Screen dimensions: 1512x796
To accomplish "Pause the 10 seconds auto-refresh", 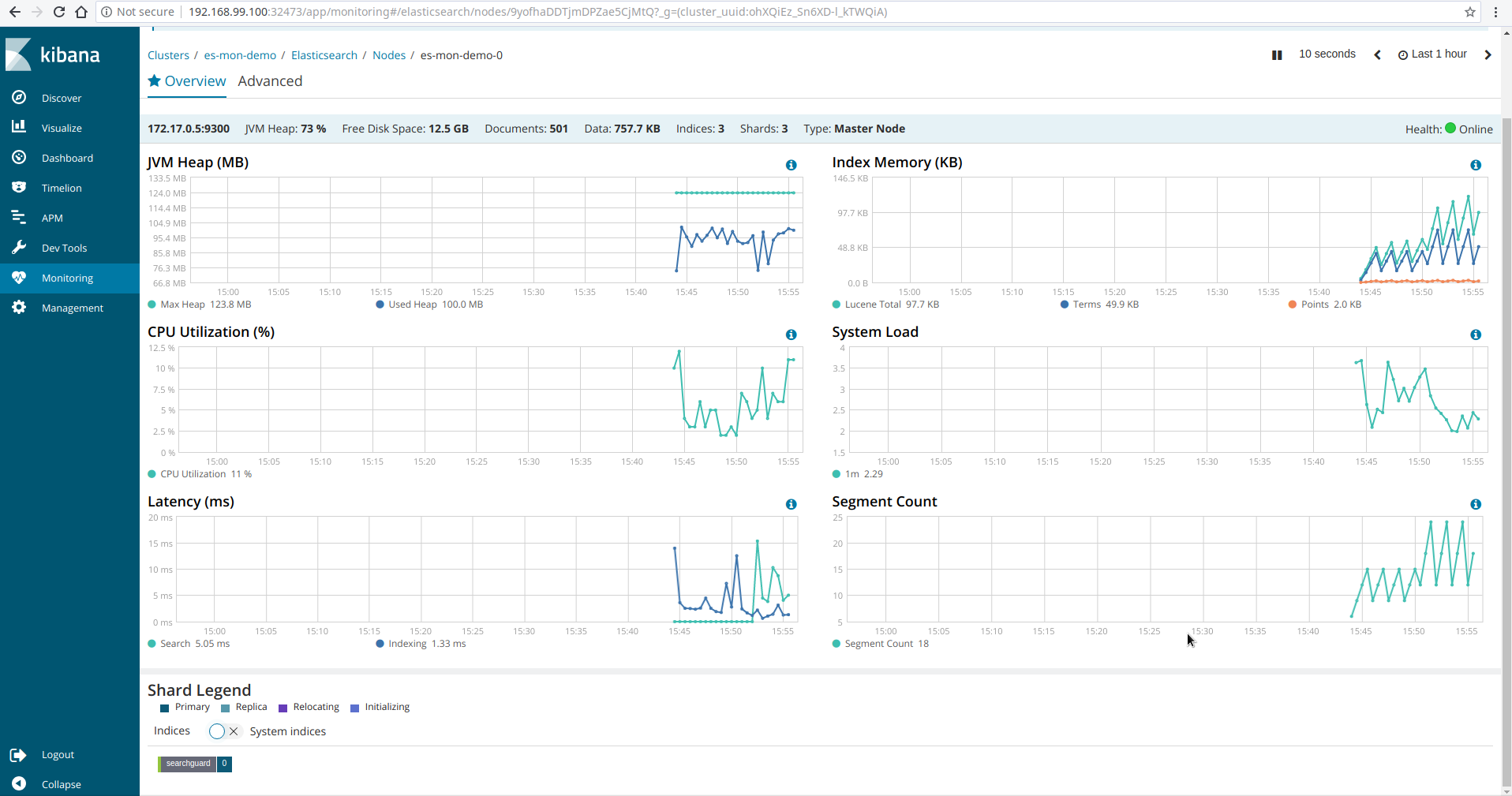I will [x=1276, y=54].
